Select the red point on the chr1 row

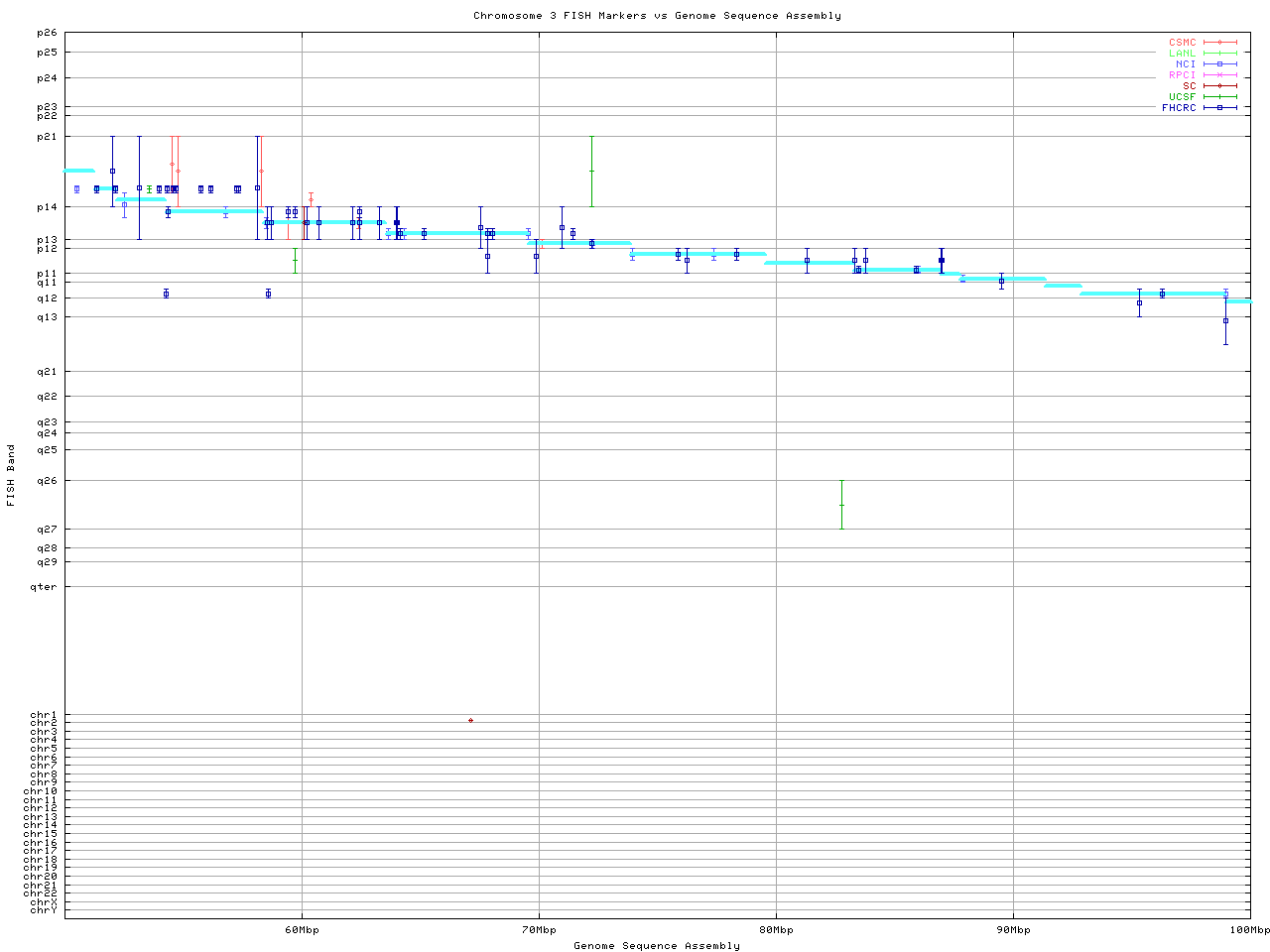[470, 720]
